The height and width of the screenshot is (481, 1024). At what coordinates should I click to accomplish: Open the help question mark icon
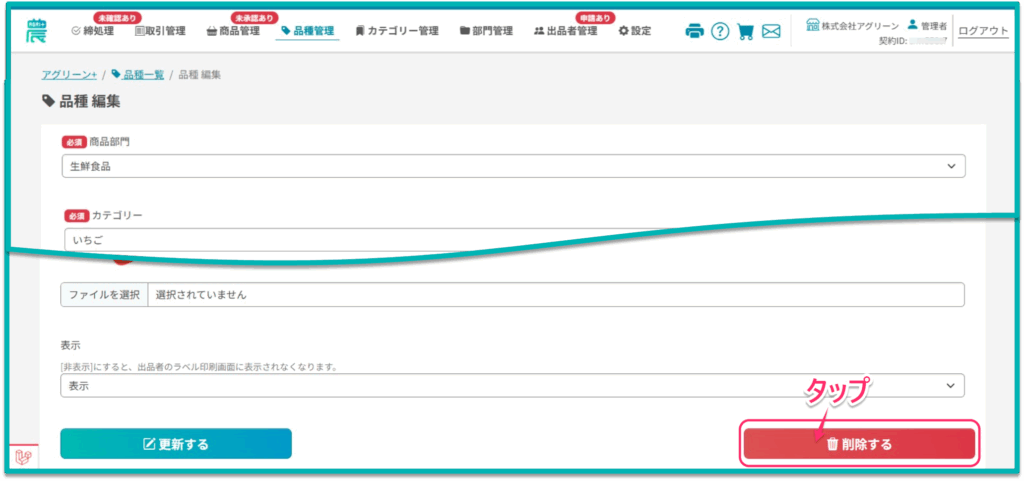(x=720, y=31)
